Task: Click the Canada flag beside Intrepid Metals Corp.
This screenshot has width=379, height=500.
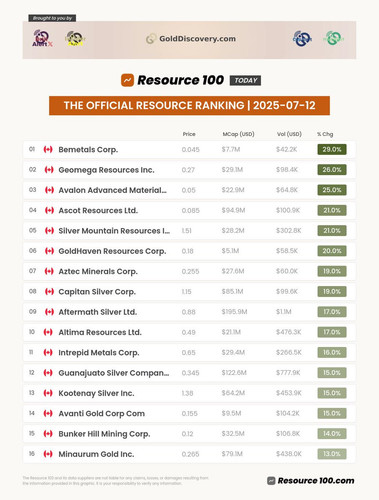Action: tap(48, 353)
